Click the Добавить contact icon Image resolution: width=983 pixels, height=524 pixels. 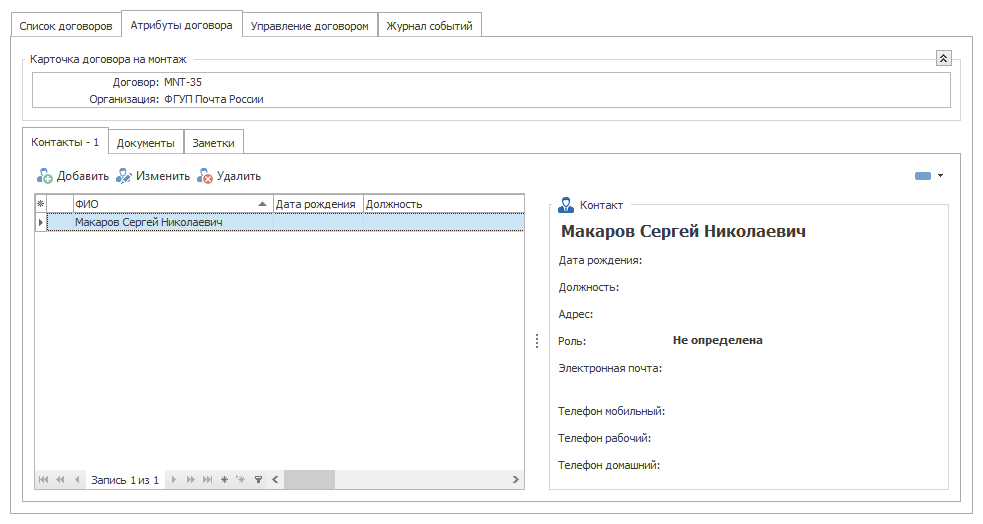coord(45,176)
